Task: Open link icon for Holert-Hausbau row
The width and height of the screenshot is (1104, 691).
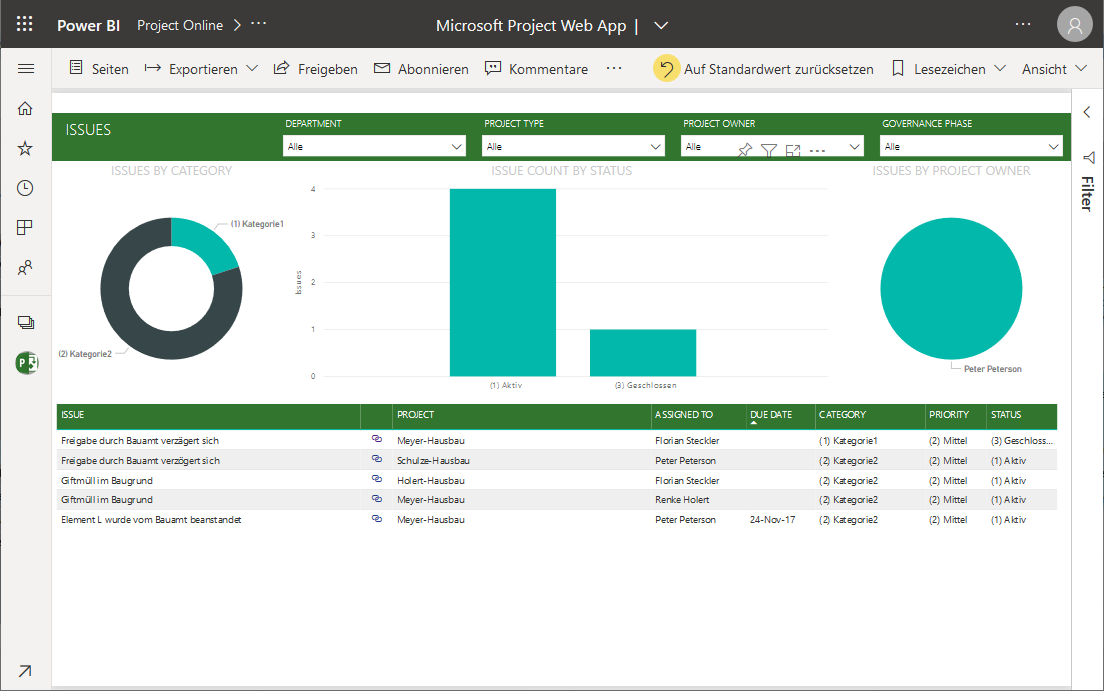Action: pyautogui.click(x=377, y=479)
